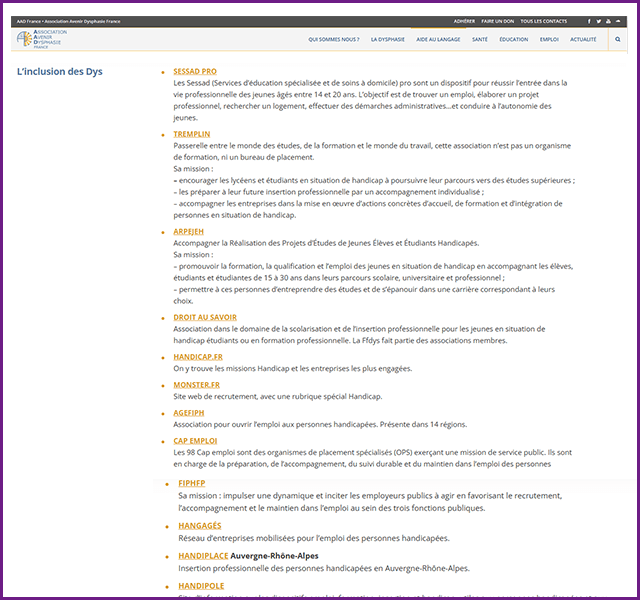Visit the HANDICAP.FR link
The height and width of the screenshot is (600, 640).
[198, 357]
